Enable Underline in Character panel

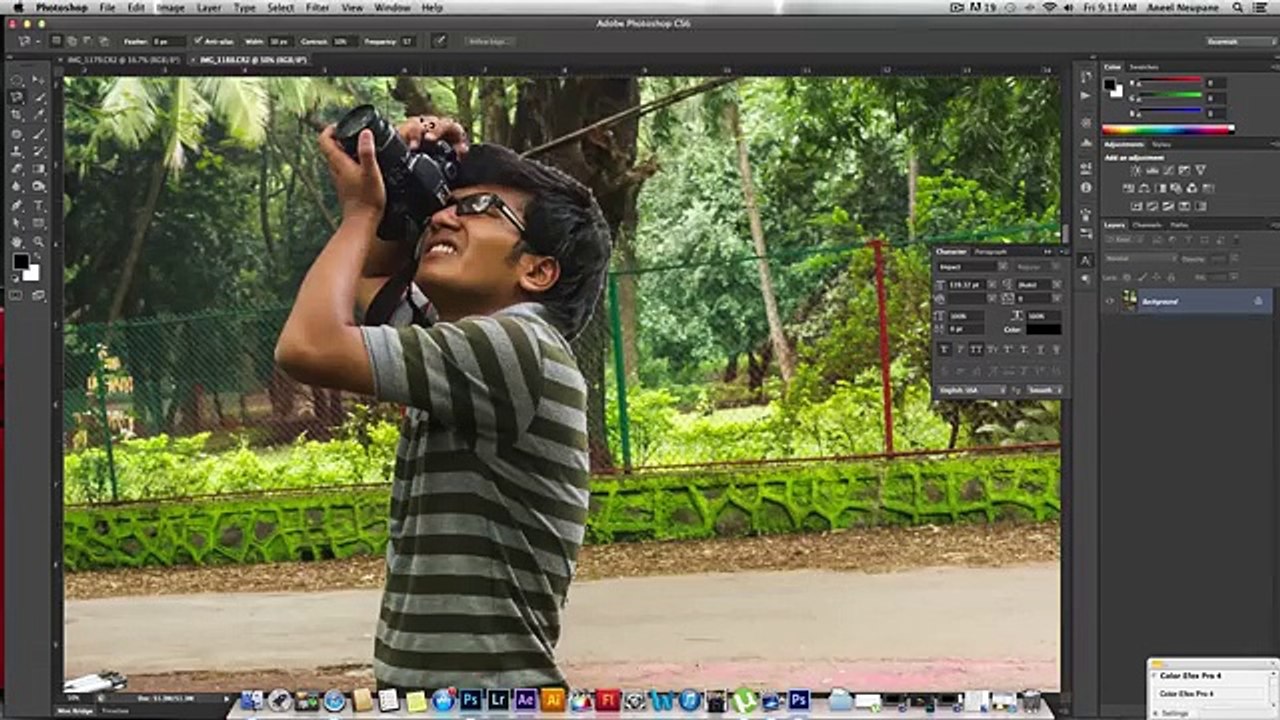1040,349
